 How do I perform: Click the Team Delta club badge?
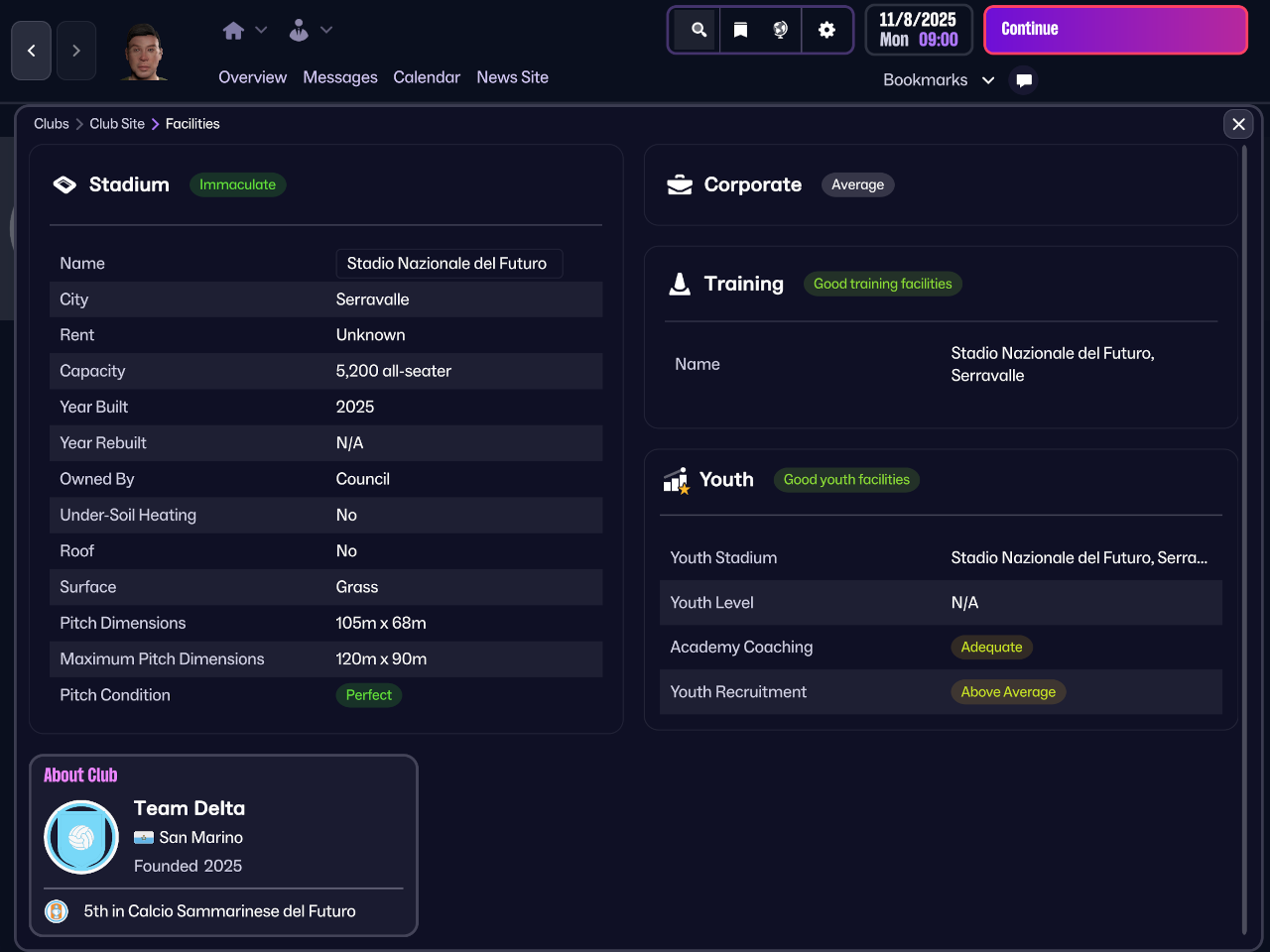81,837
